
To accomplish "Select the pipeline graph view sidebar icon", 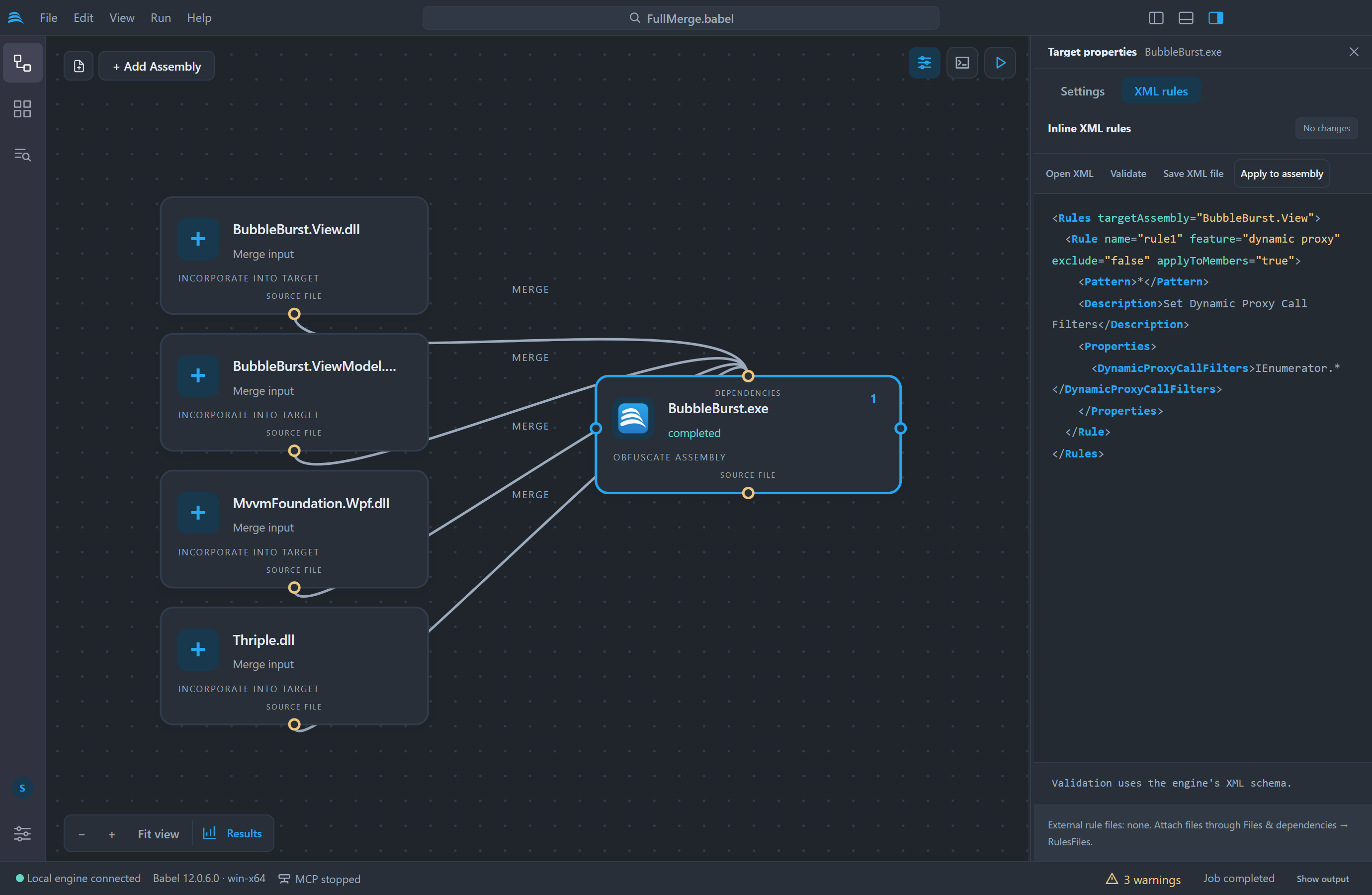I will 22,63.
